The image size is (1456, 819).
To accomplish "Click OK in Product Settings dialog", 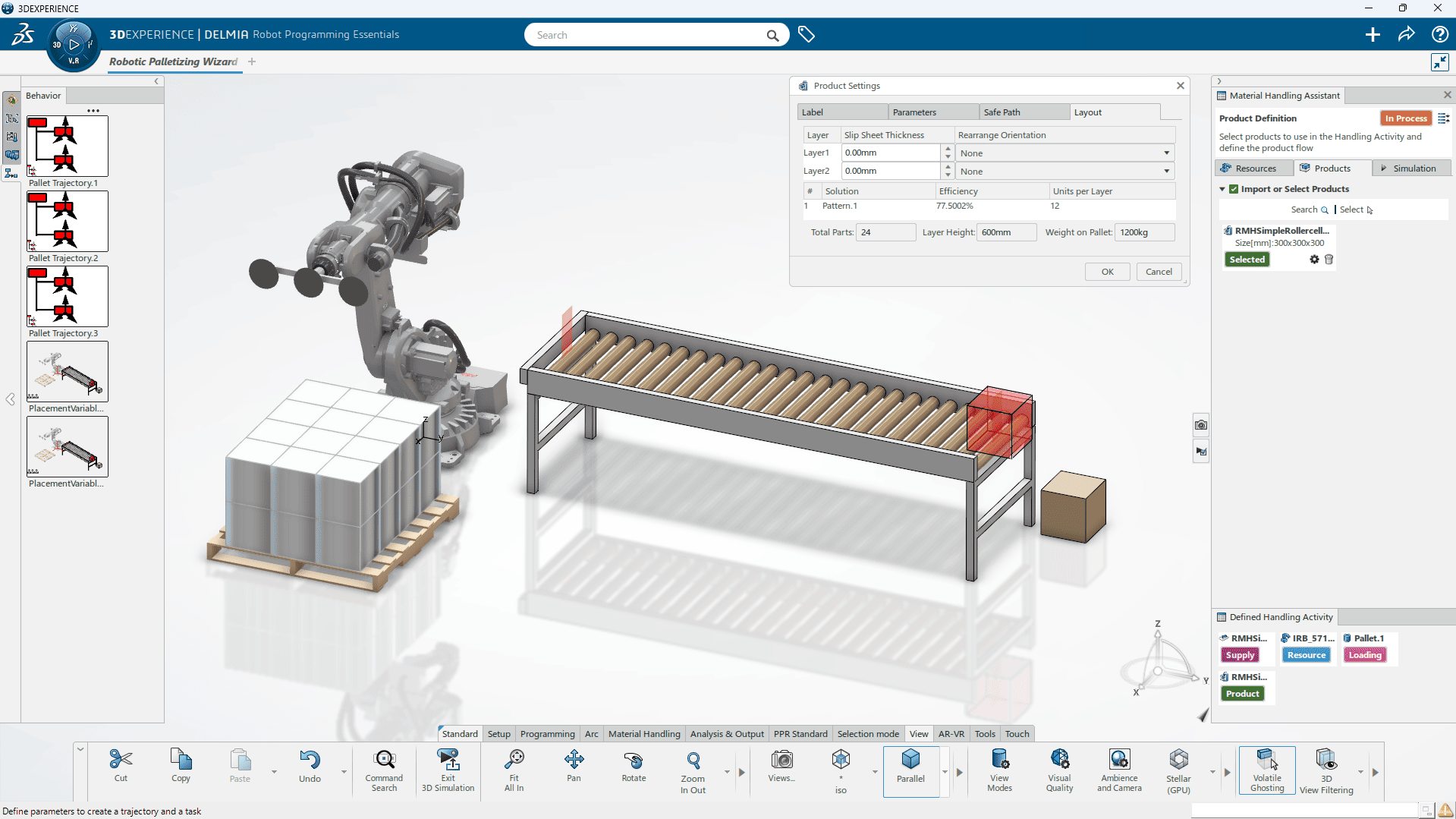I will [1107, 271].
